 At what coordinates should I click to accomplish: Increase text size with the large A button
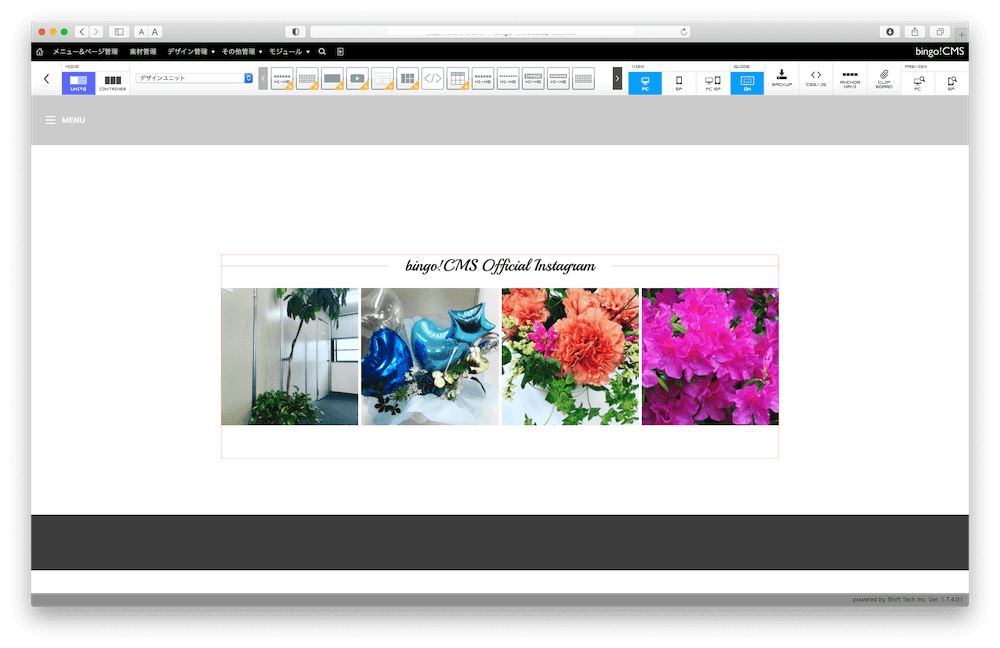[x=155, y=31]
